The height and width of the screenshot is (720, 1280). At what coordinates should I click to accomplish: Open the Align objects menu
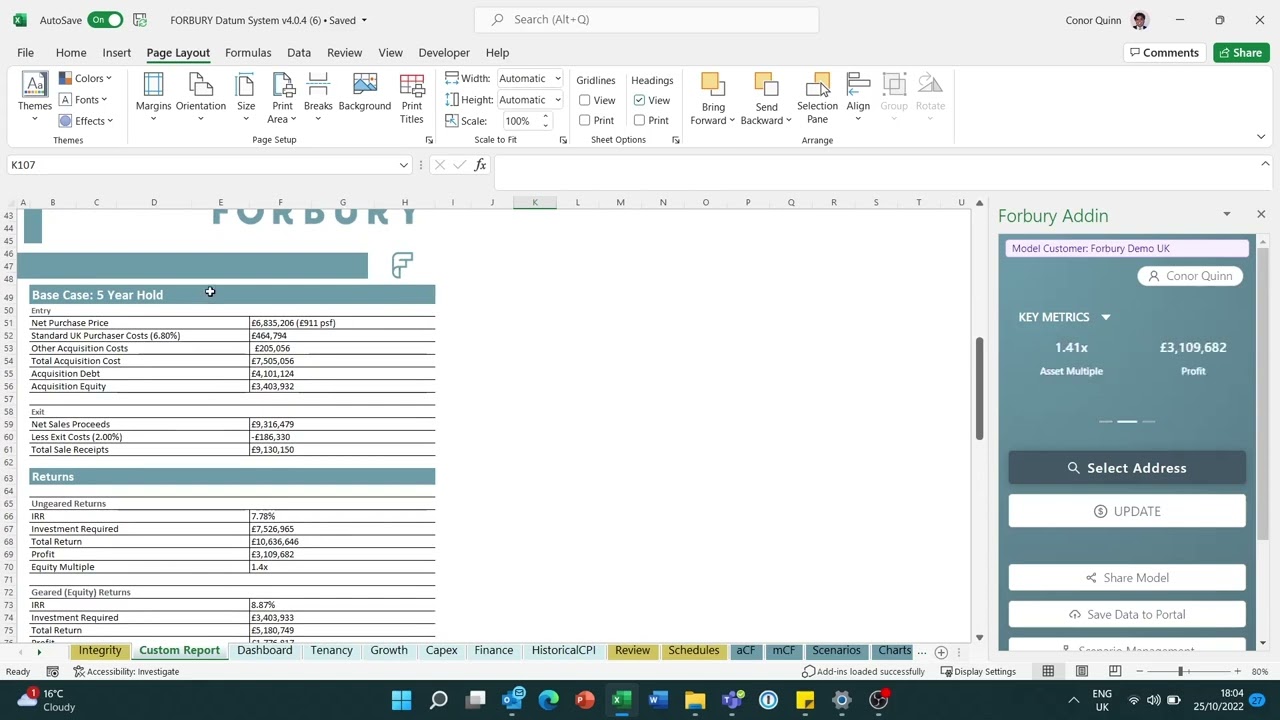click(858, 97)
